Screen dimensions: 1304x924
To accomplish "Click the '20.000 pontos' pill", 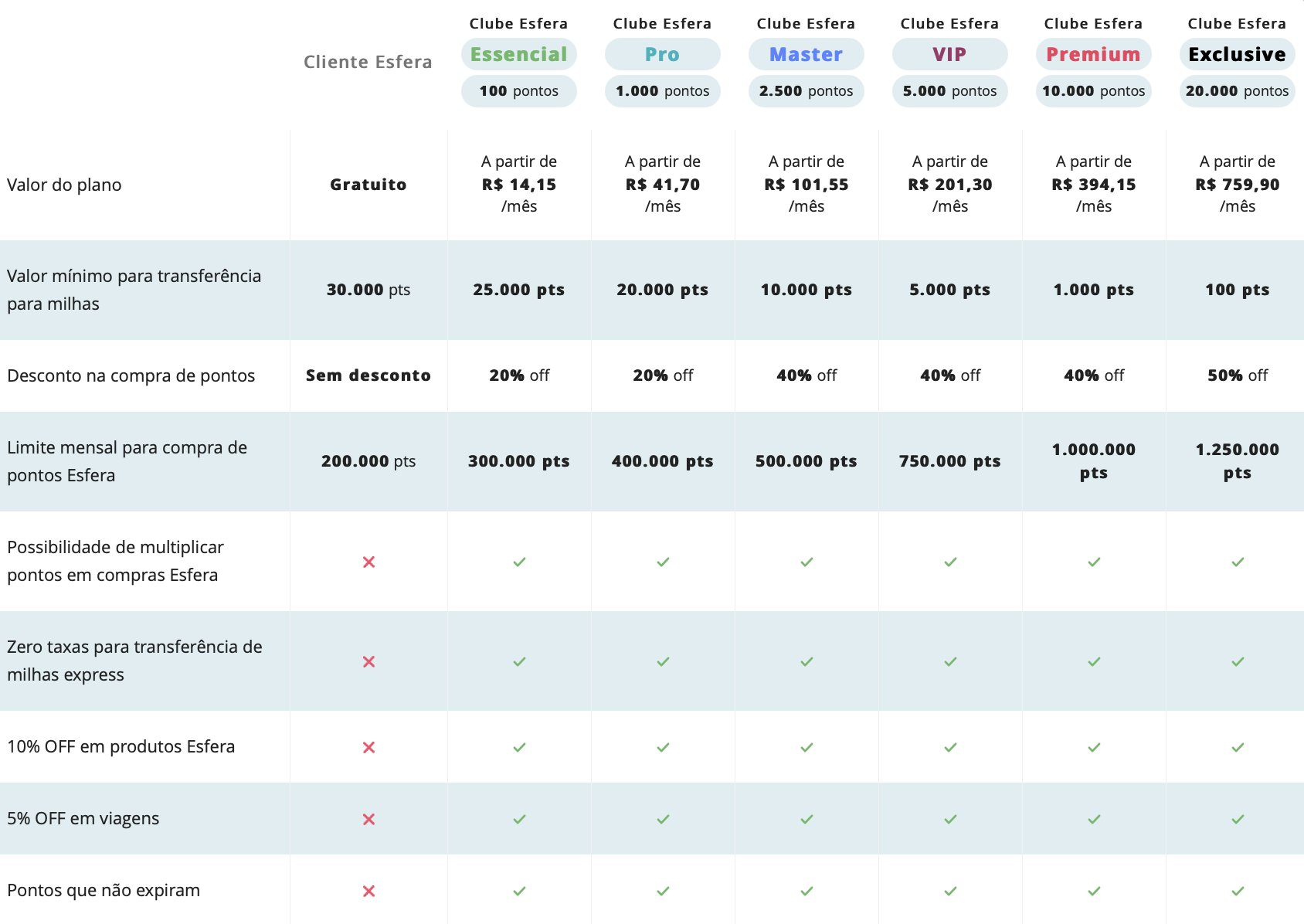I will 1238,91.
